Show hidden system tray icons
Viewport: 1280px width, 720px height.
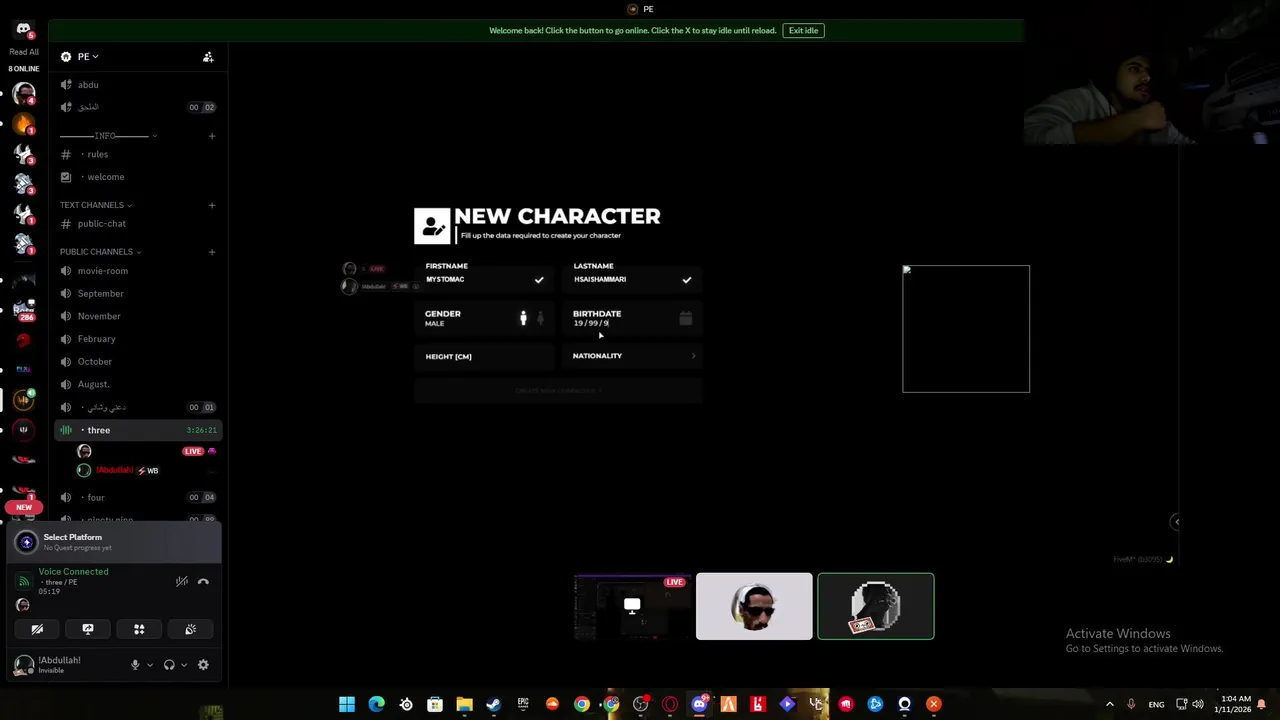(x=1109, y=704)
